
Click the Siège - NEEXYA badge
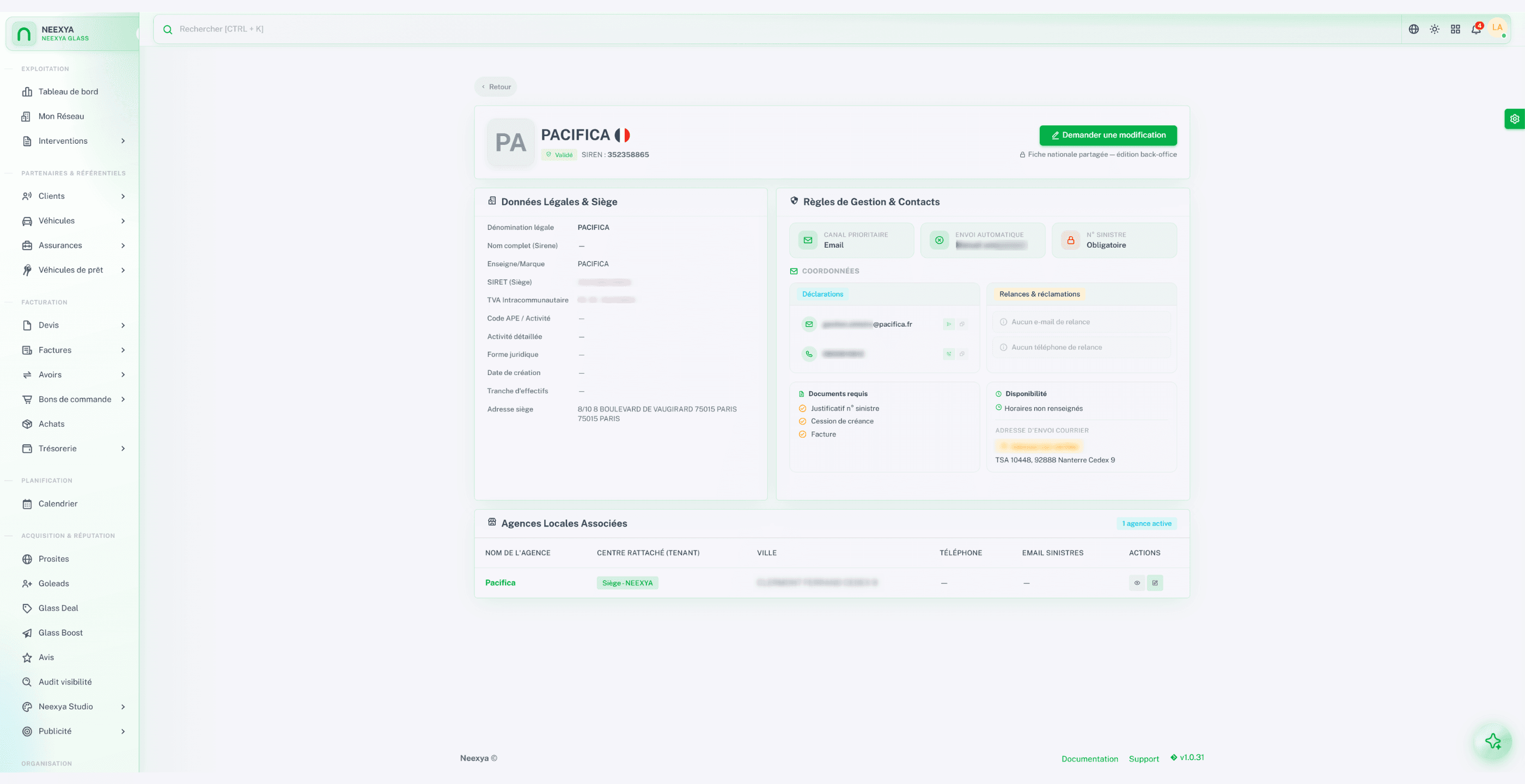coord(627,583)
